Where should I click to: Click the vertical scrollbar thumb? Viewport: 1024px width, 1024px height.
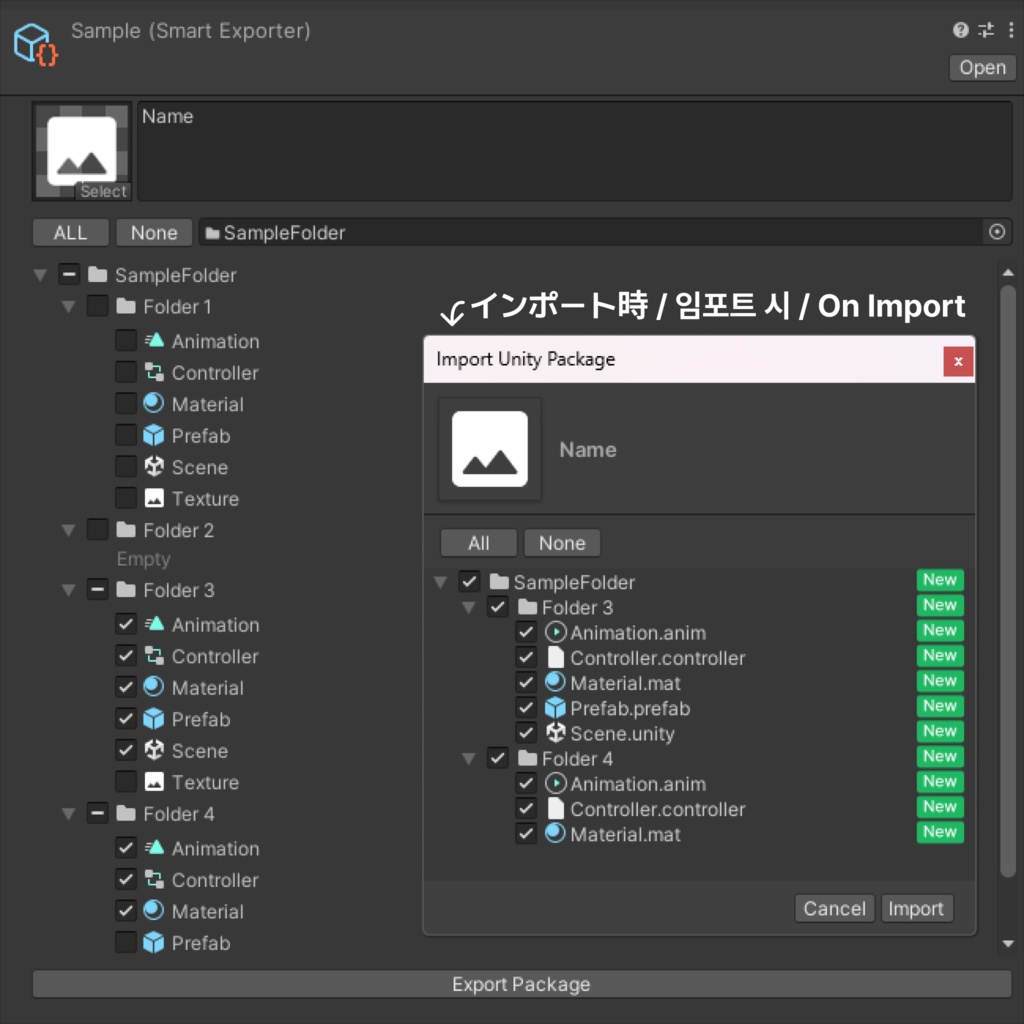(1008, 581)
